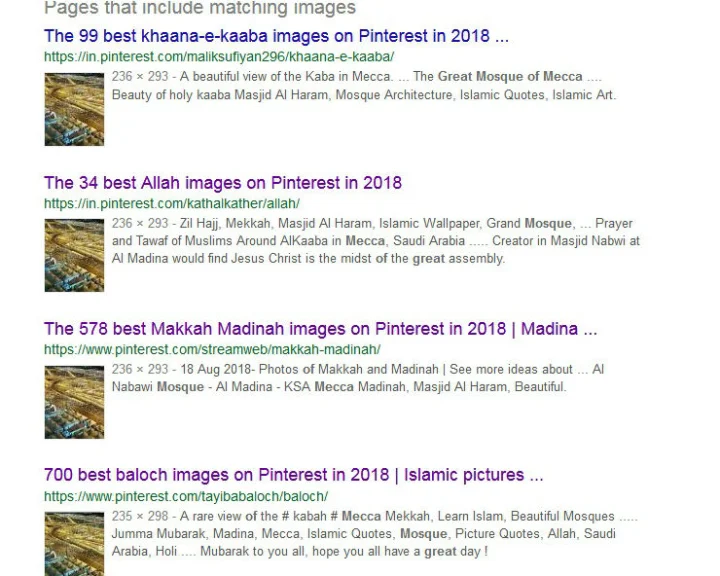Click the streamweb/makkah-madinah Pinterest URL
The image size is (720, 576).
click(x=212, y=350)
